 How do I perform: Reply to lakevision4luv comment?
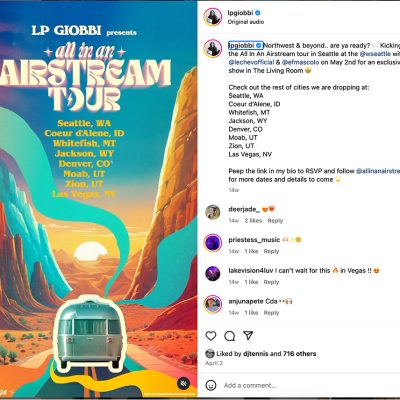(271, 282)
